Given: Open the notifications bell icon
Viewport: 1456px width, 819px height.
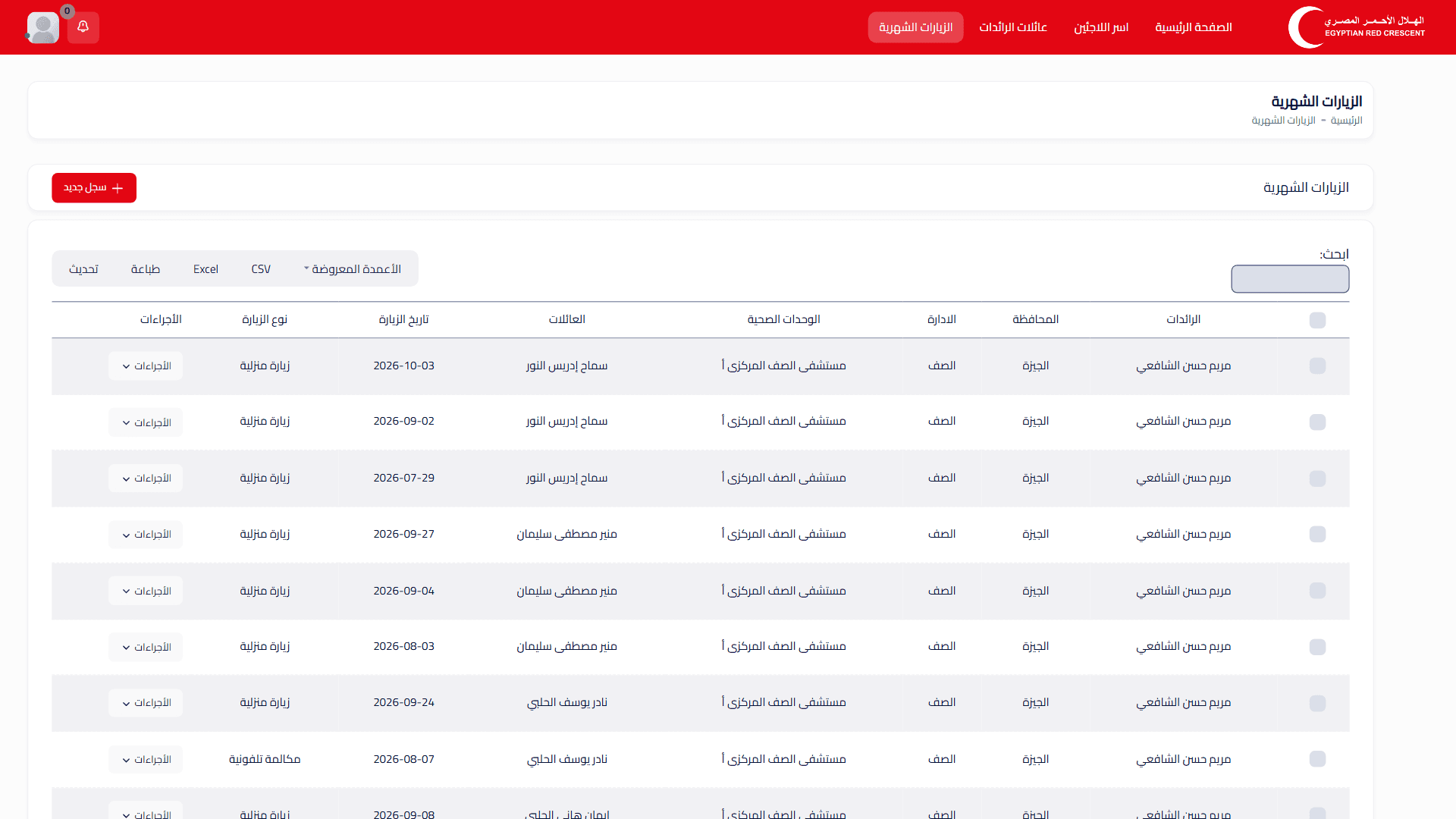Looking at the screenshot, I should click(83, 27).
